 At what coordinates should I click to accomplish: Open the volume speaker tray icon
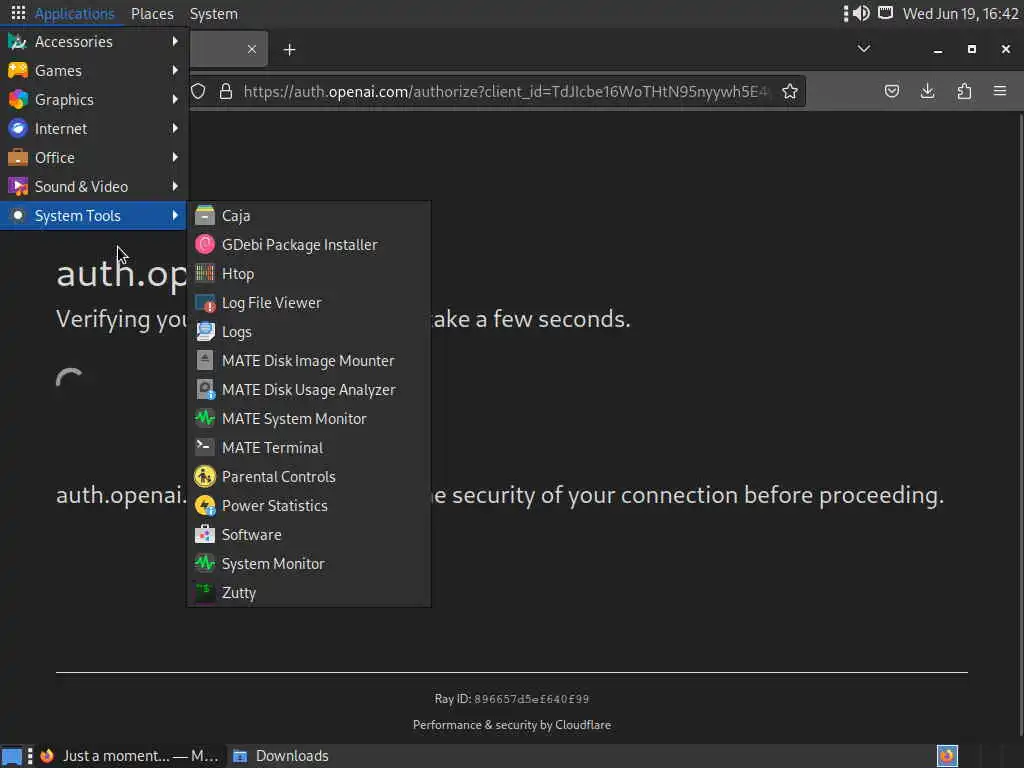click(x=861, y=13)
